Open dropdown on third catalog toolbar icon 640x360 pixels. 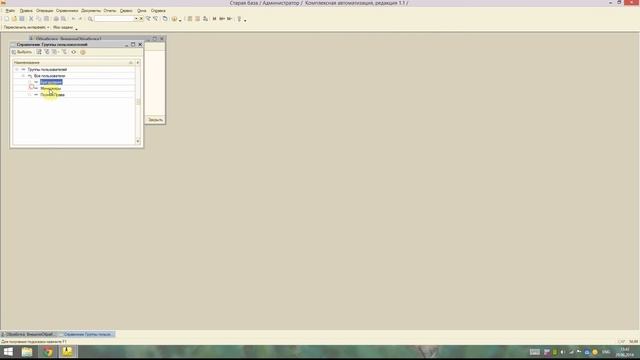tap(59, 52)
